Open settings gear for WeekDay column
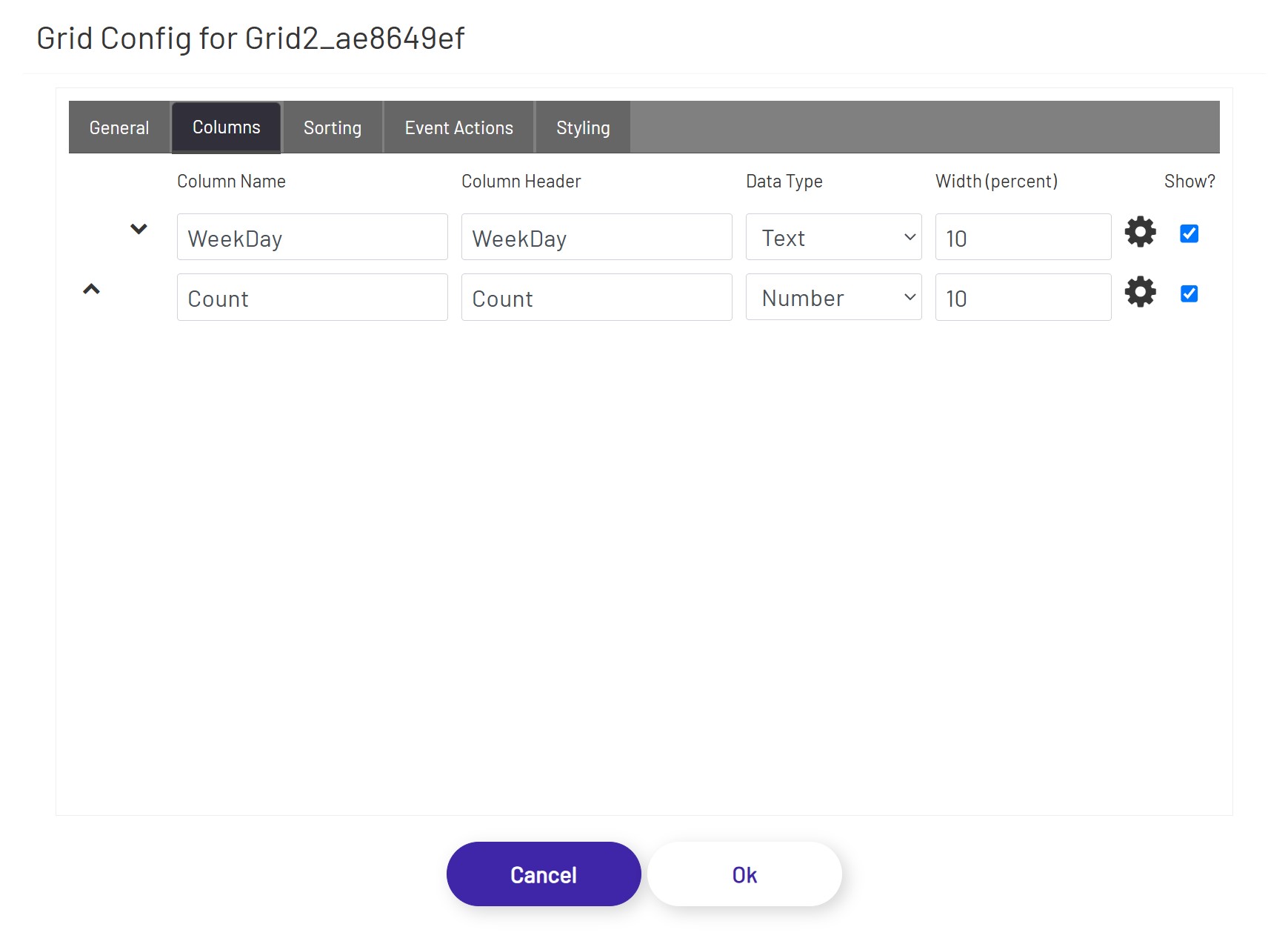The image size is (1288, 944). 1139,232
